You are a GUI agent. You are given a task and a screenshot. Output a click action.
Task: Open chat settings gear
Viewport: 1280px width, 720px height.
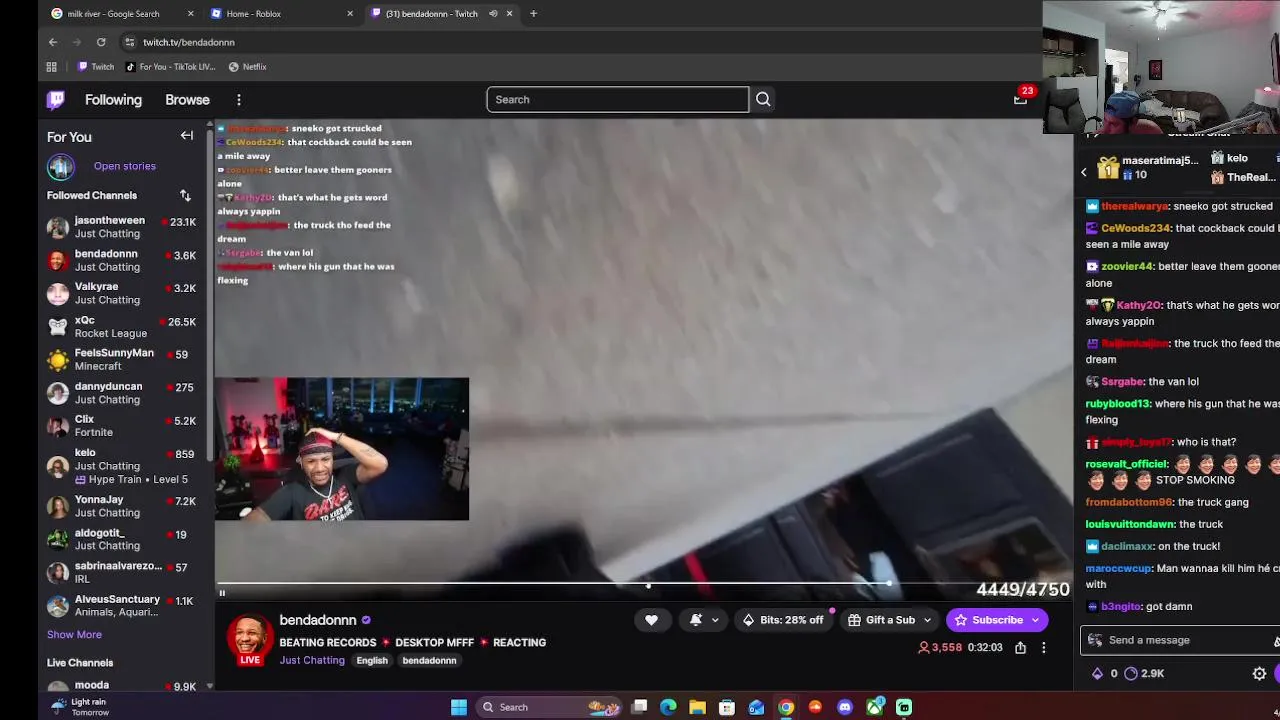click(1260, 673)
